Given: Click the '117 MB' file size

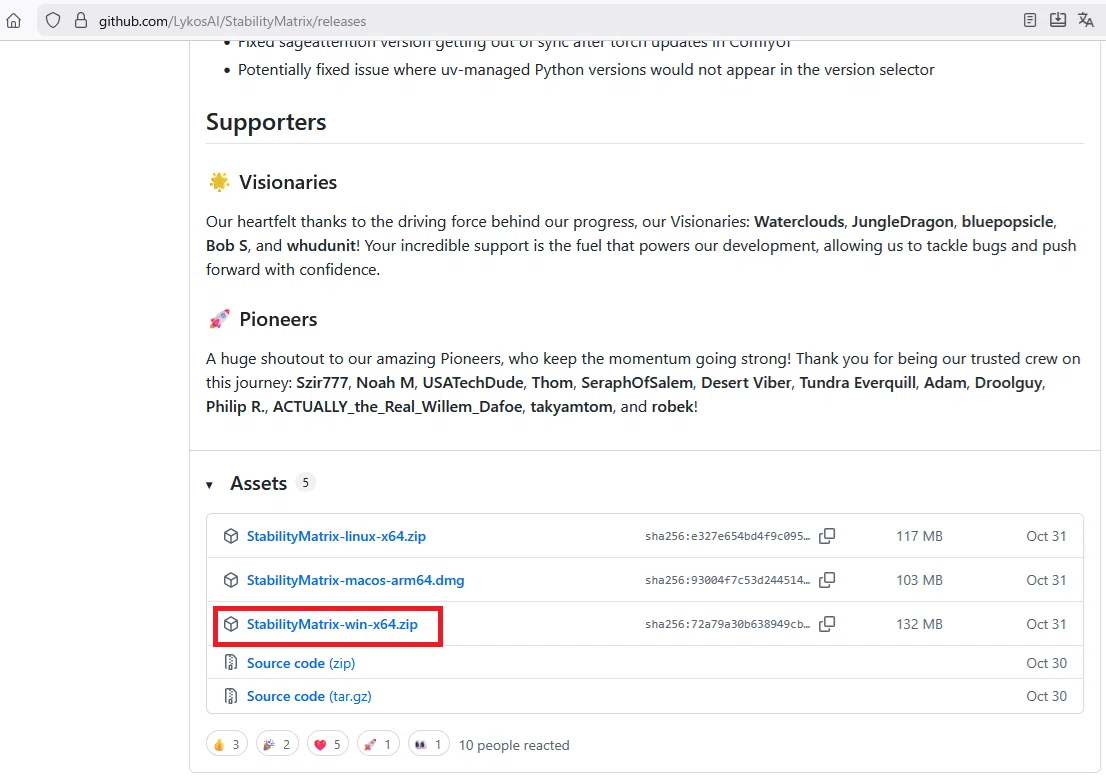Looking at the screenshot, I should 919,536.
